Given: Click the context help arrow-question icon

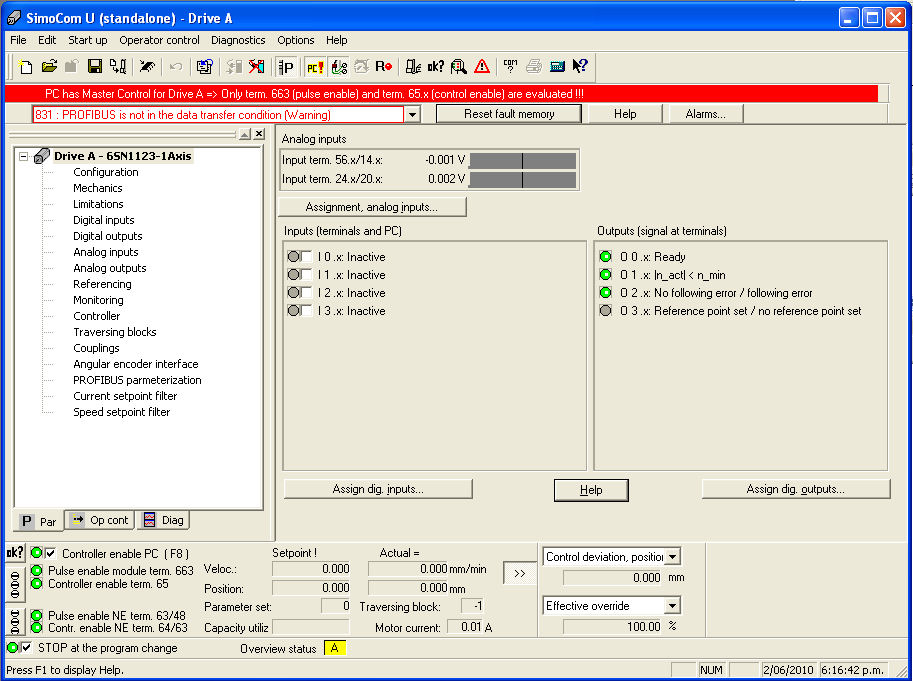Looking at the screenshot, I should click(x=580, y=66).
